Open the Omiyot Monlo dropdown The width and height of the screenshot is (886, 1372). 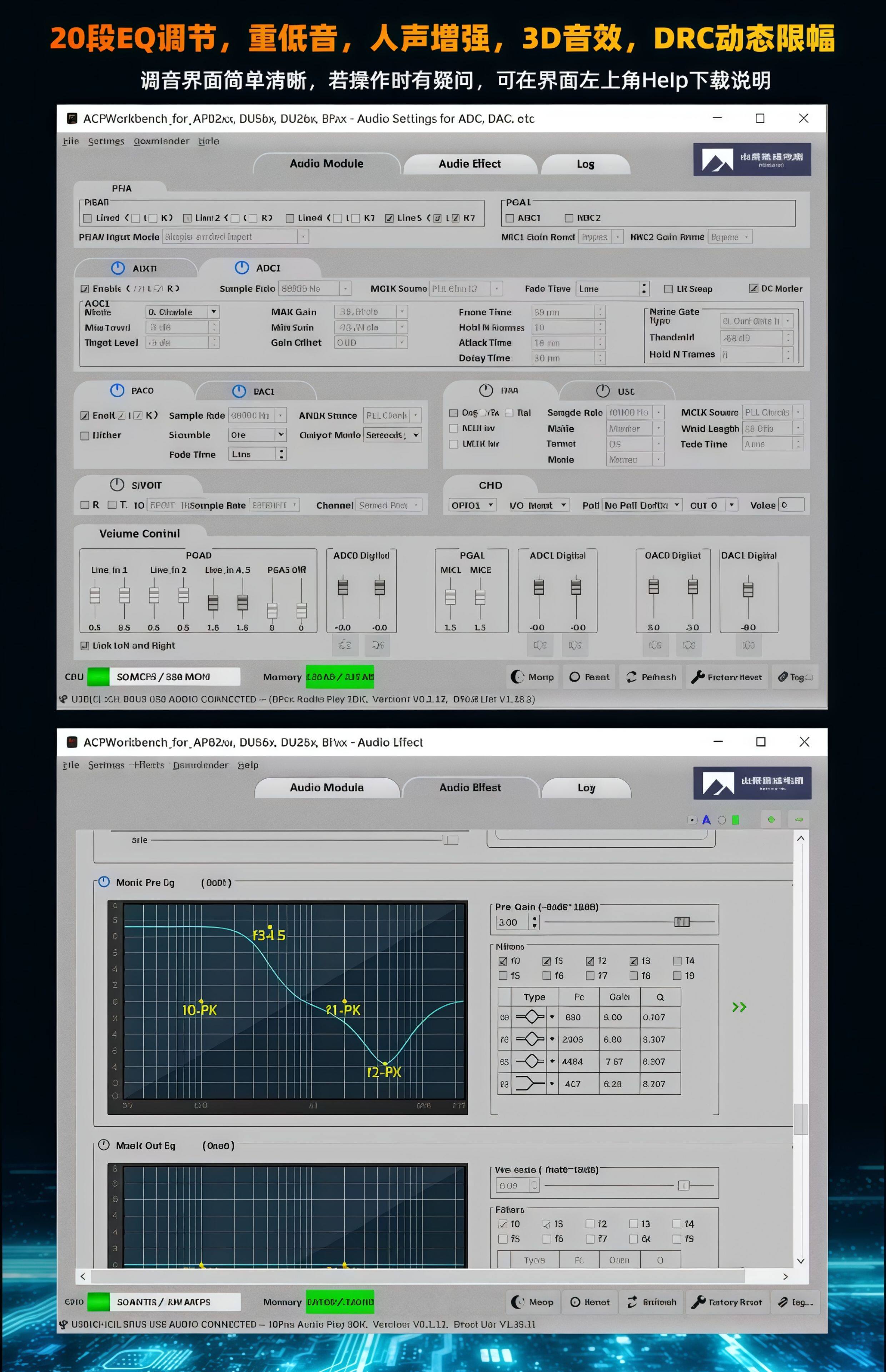click(x=392, y=435)
